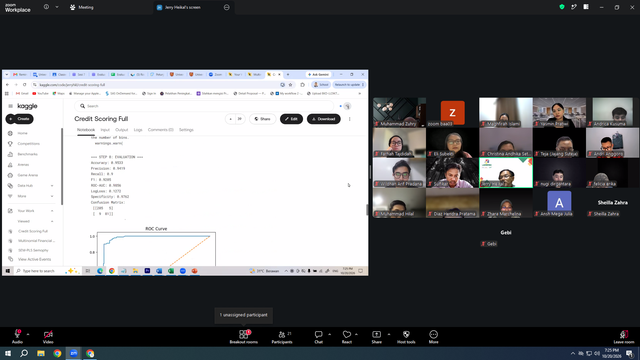The height and width of the screenshot is (360, 640).
Task: Open Game Arena in Kaggle sidebar
Action: pos(27,175)
